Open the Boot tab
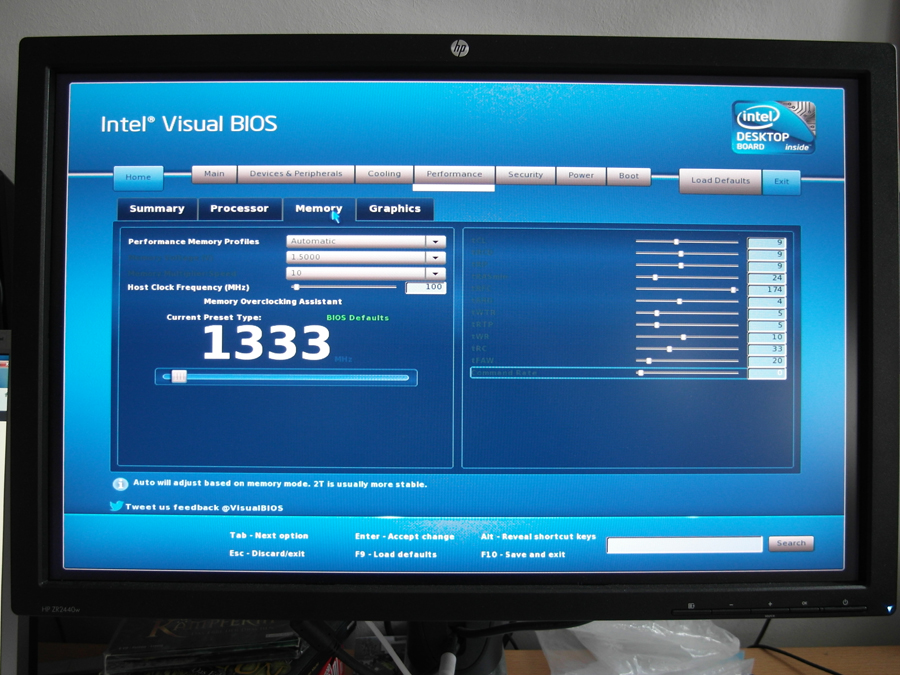The height and width of the screenshot is (675, 900). (x=629, y=176)
